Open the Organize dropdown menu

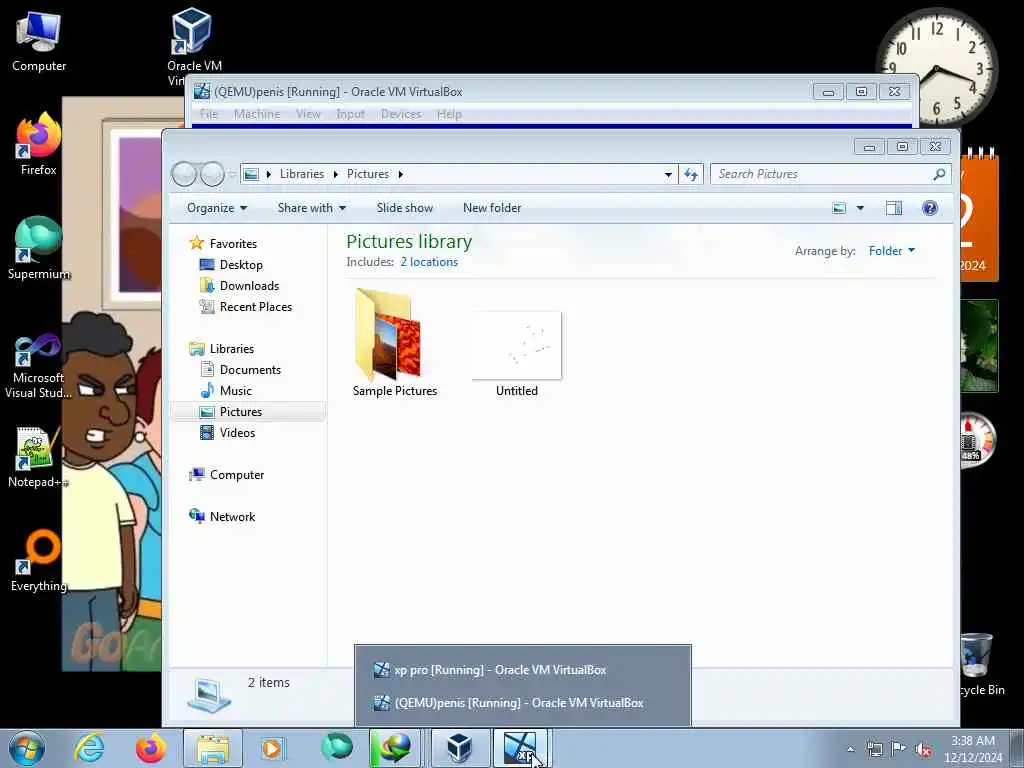point(217,208)
